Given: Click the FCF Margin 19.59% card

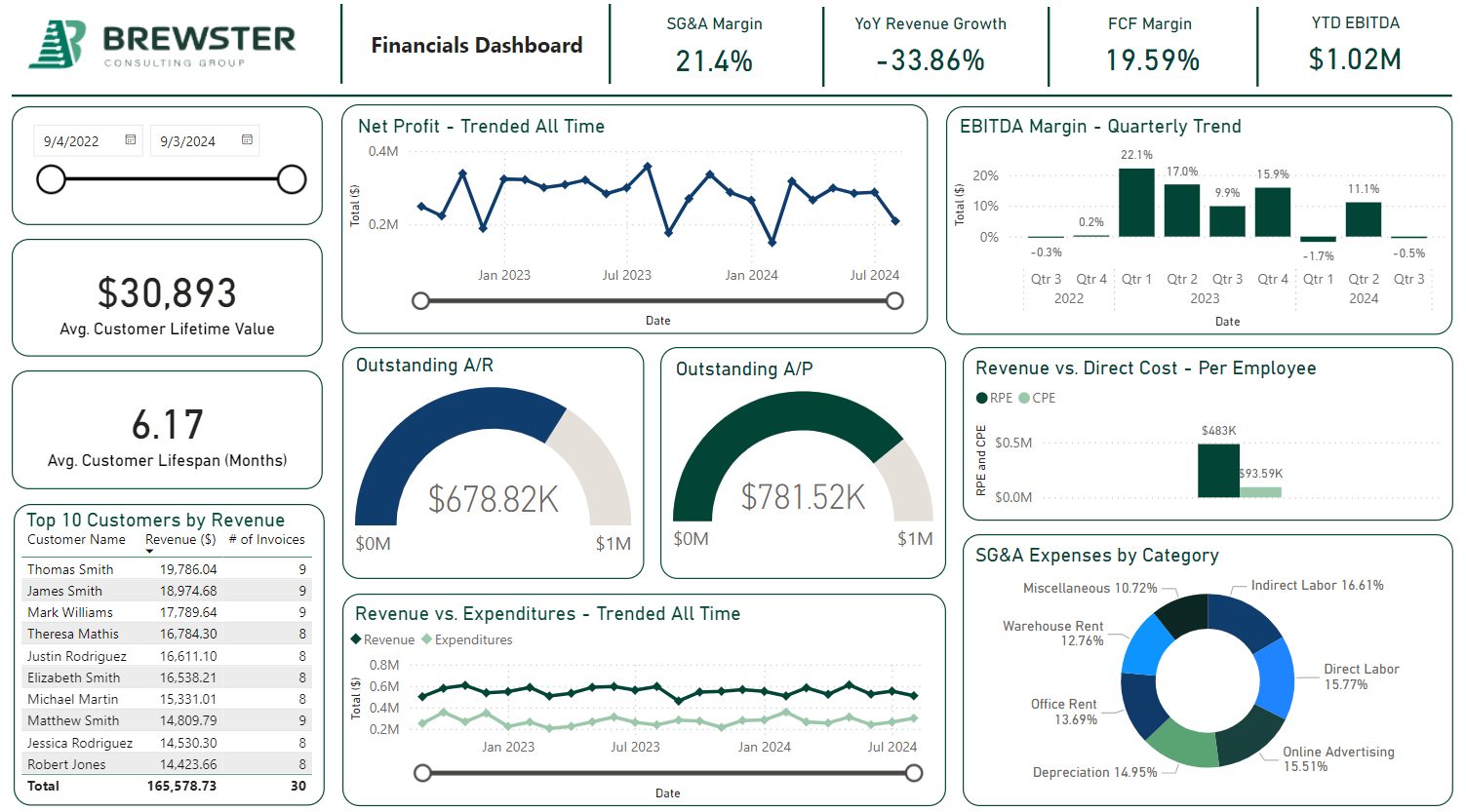Looking at the screenshot, I should click(x=1151, y=45).
